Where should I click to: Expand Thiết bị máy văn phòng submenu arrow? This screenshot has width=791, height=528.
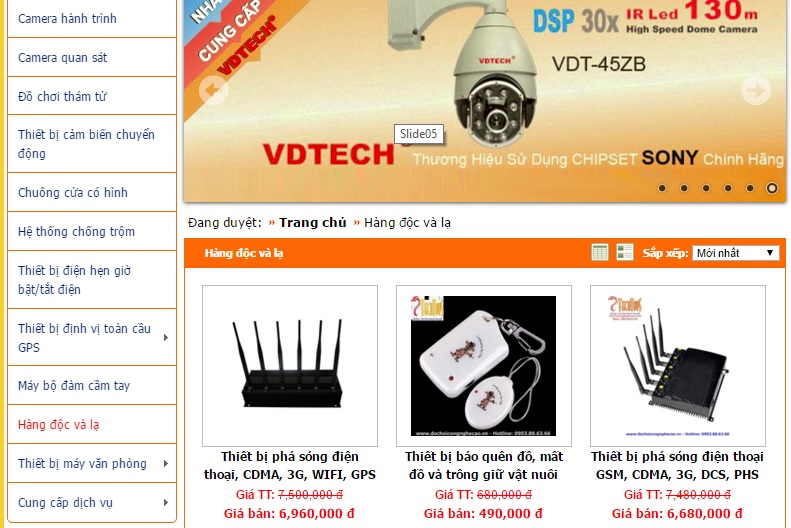coord(166,463)
